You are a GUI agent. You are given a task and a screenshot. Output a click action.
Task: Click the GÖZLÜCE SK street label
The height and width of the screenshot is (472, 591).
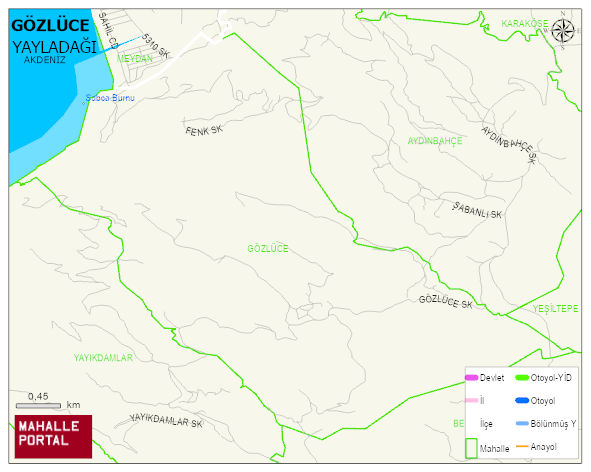point(446,302)
